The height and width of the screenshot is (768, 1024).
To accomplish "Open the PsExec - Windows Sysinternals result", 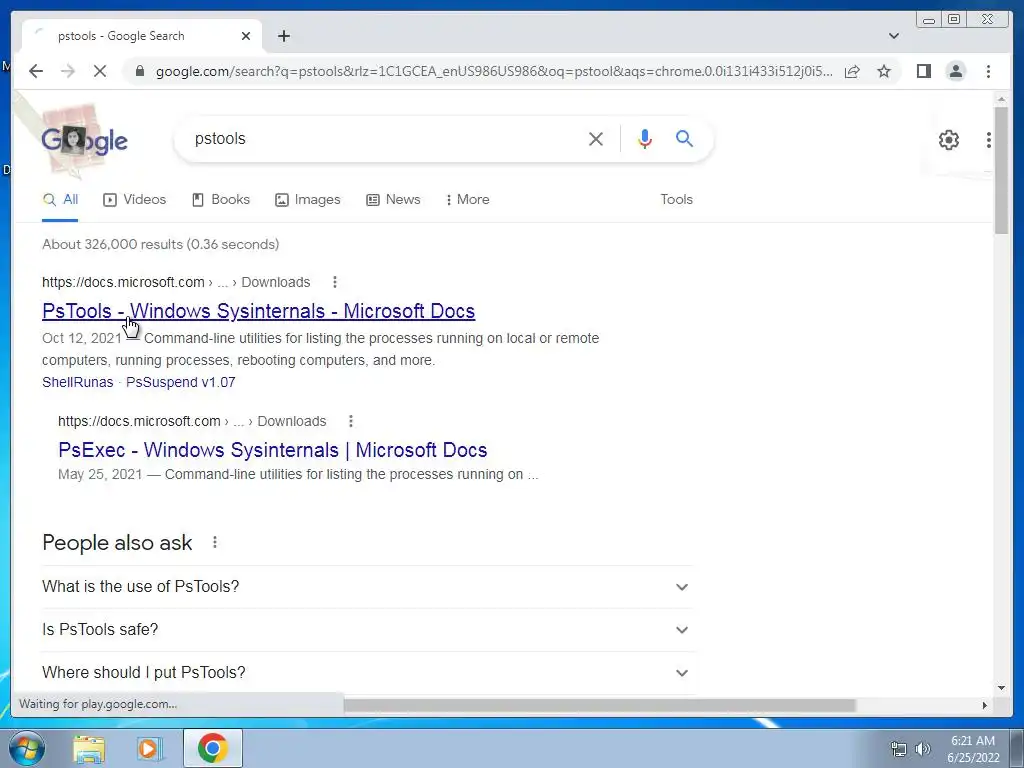I will click(x=272, y=450).
